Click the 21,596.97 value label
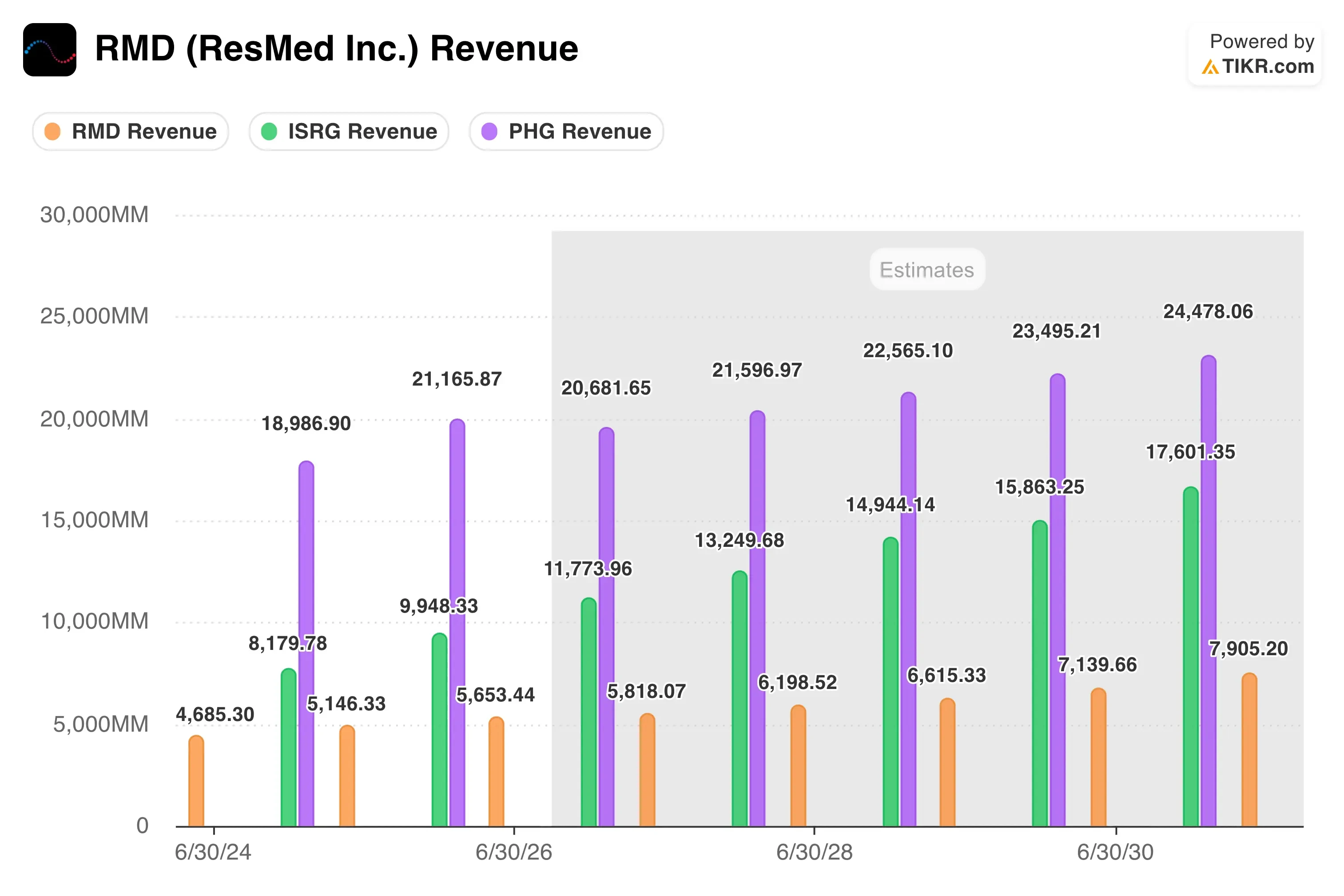1344x896 pixels. 757,370
